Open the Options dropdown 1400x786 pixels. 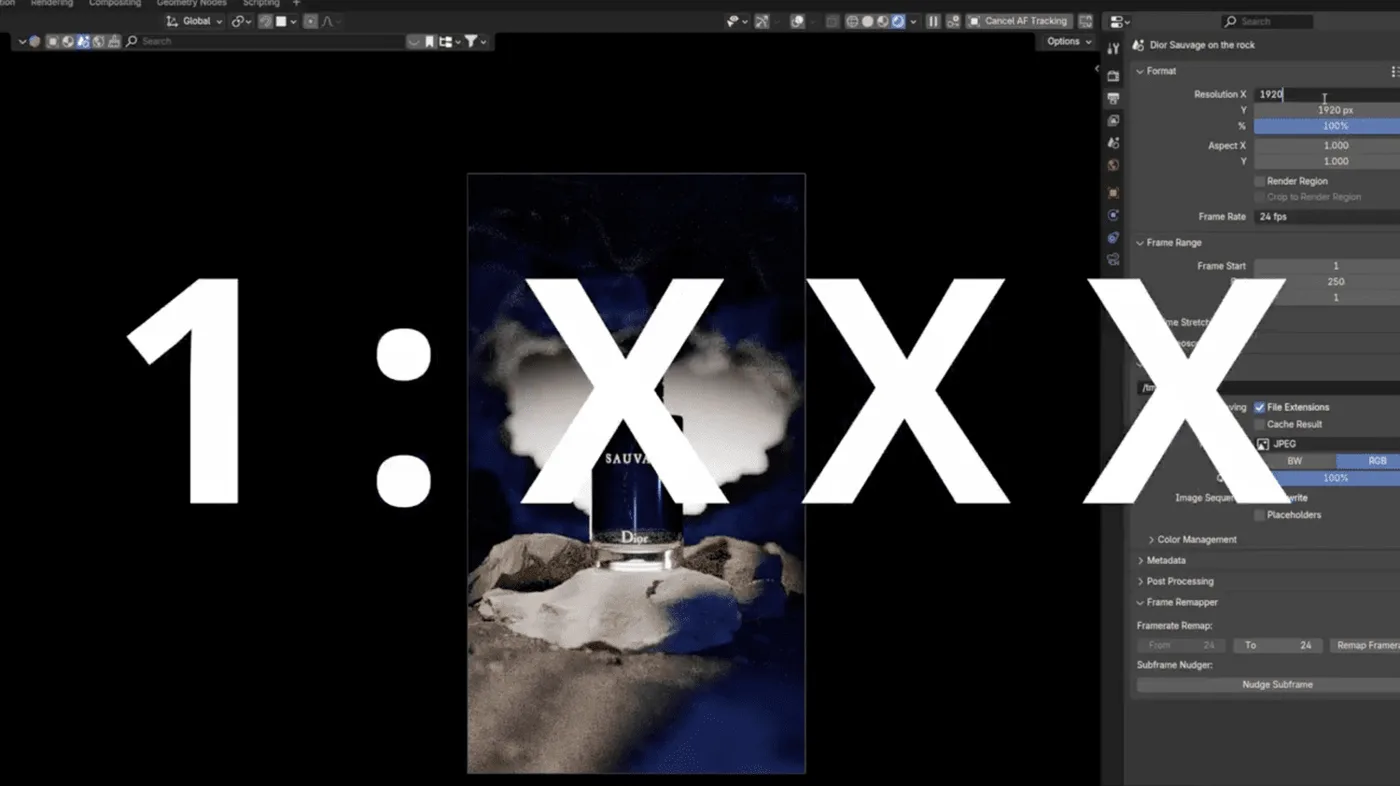(x=1069, y=42)
